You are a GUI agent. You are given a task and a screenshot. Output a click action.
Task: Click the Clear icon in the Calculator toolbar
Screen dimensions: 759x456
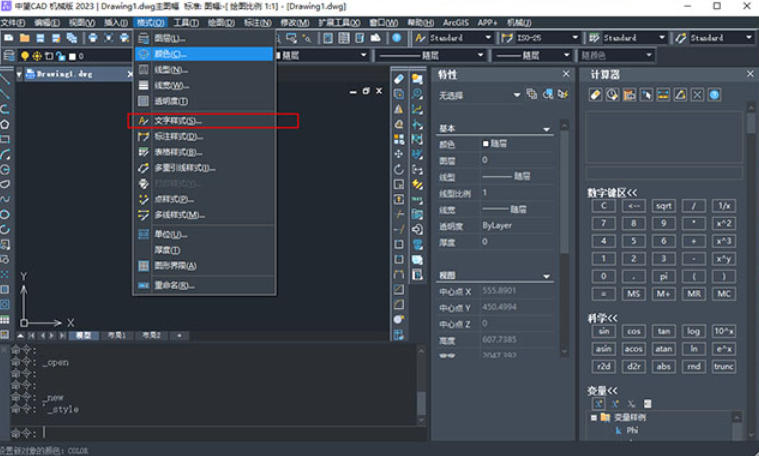click(595, 95)
